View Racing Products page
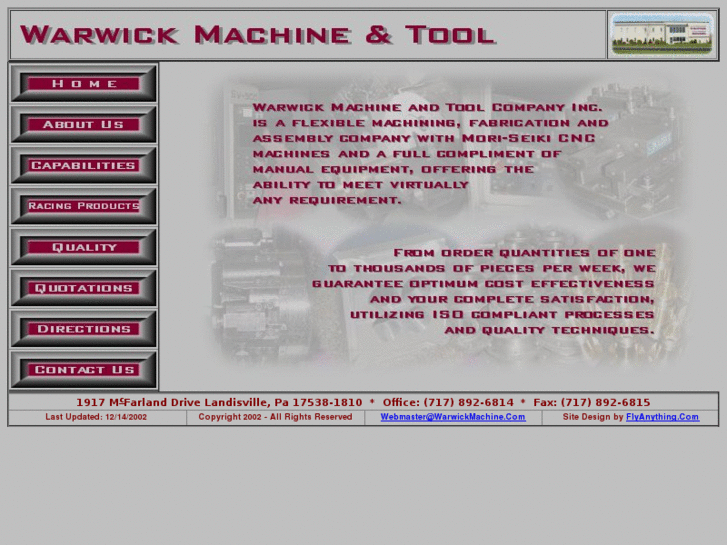Viewport: 727px width, 545px height. pyautogui.click(x=83, y=206)
